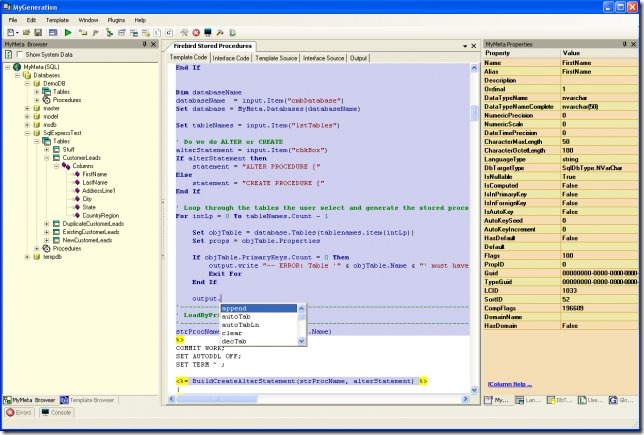The image size is (644, 435).
Task: Switch to the Interface Code tab
Action: (230, 59)
